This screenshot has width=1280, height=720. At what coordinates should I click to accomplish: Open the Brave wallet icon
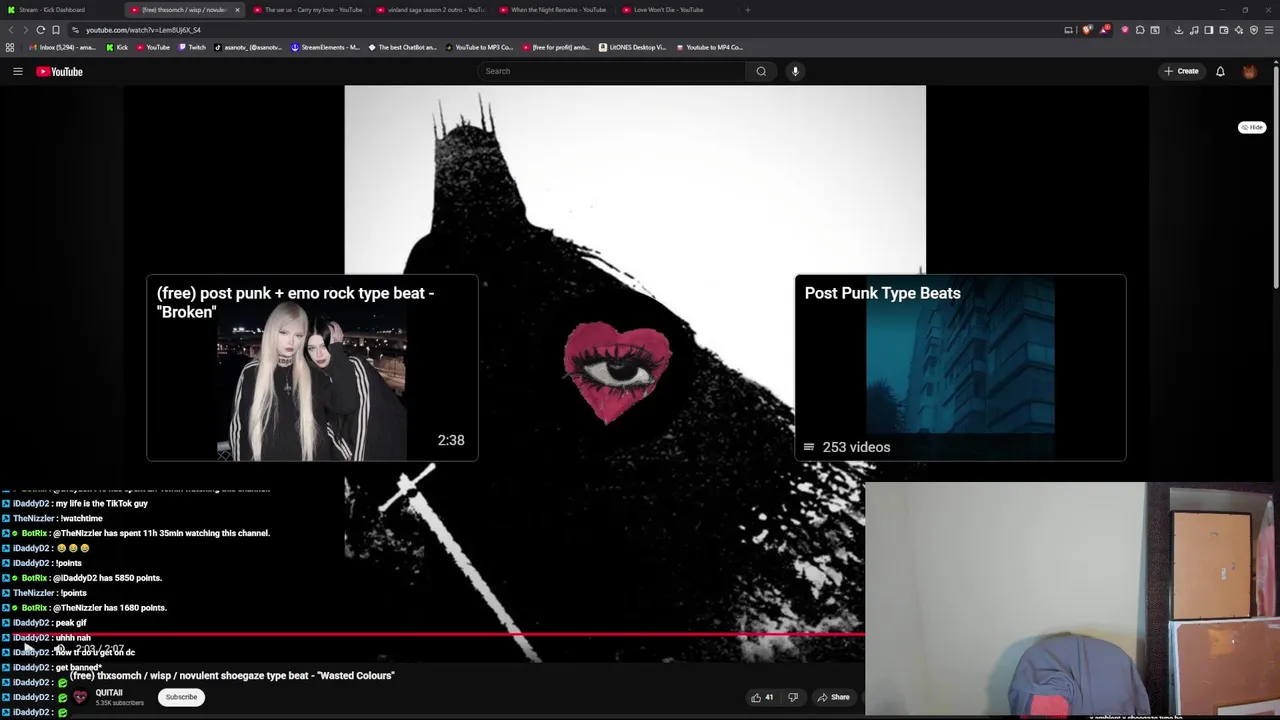[x=1224, y=30]
